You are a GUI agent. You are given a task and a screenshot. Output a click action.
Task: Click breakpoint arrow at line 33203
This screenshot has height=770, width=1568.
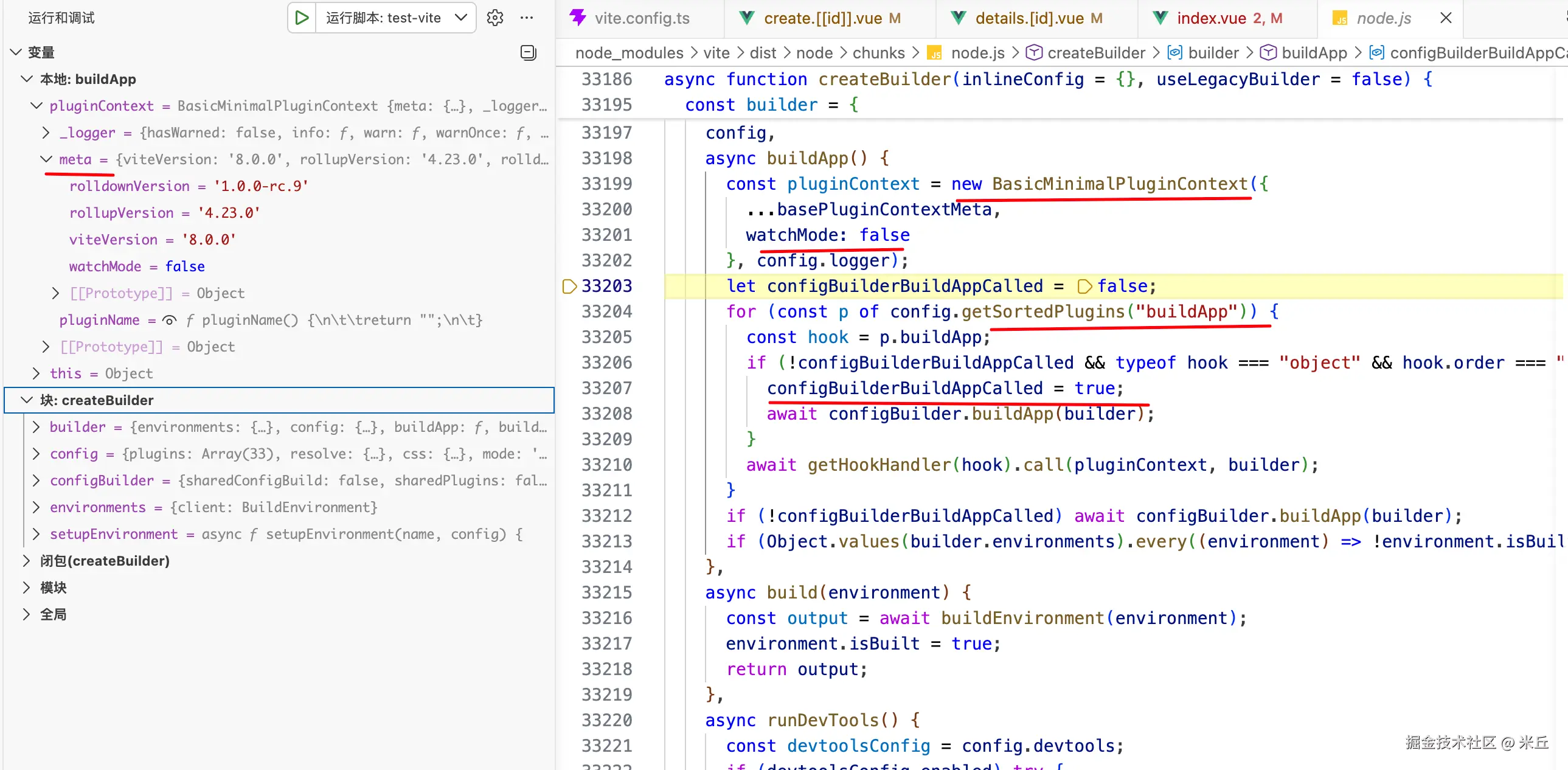[569, 286]
